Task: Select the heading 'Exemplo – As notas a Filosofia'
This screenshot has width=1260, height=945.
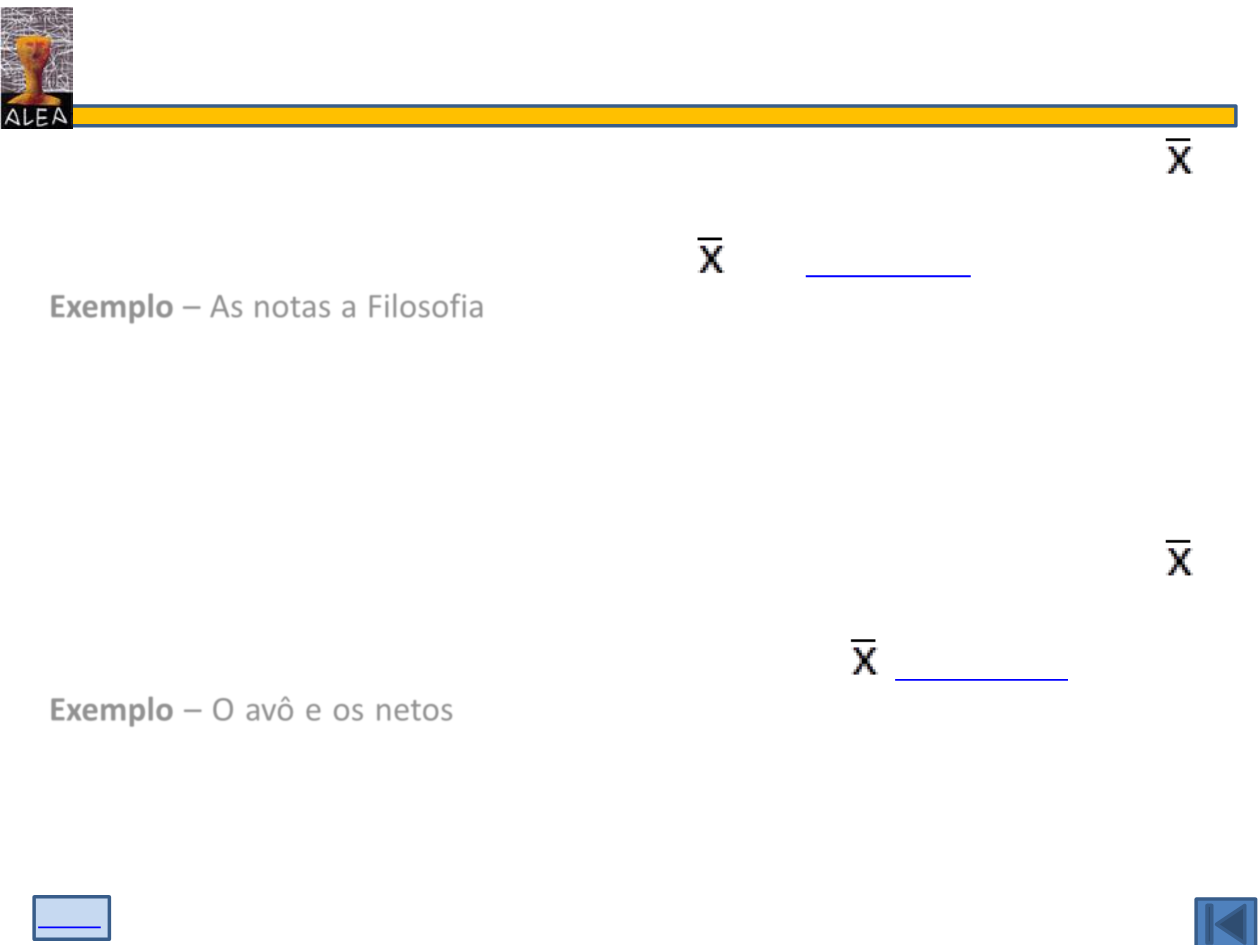Action: click(x=267, y=306)
